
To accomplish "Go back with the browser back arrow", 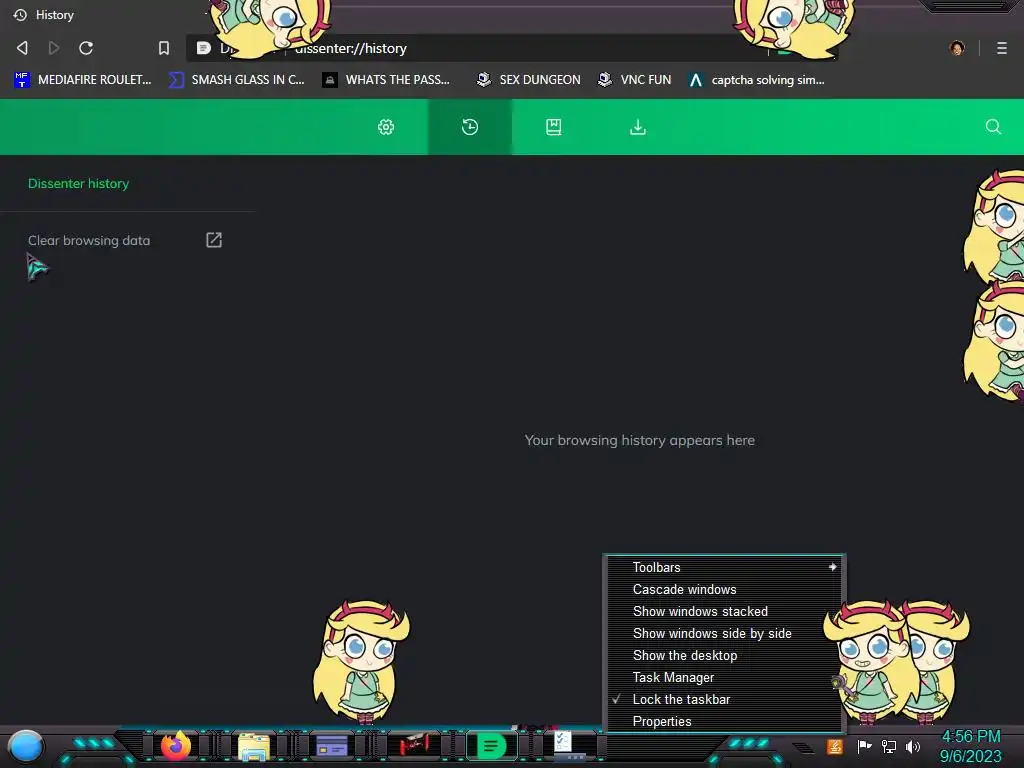I will click(x=22, y=48).
